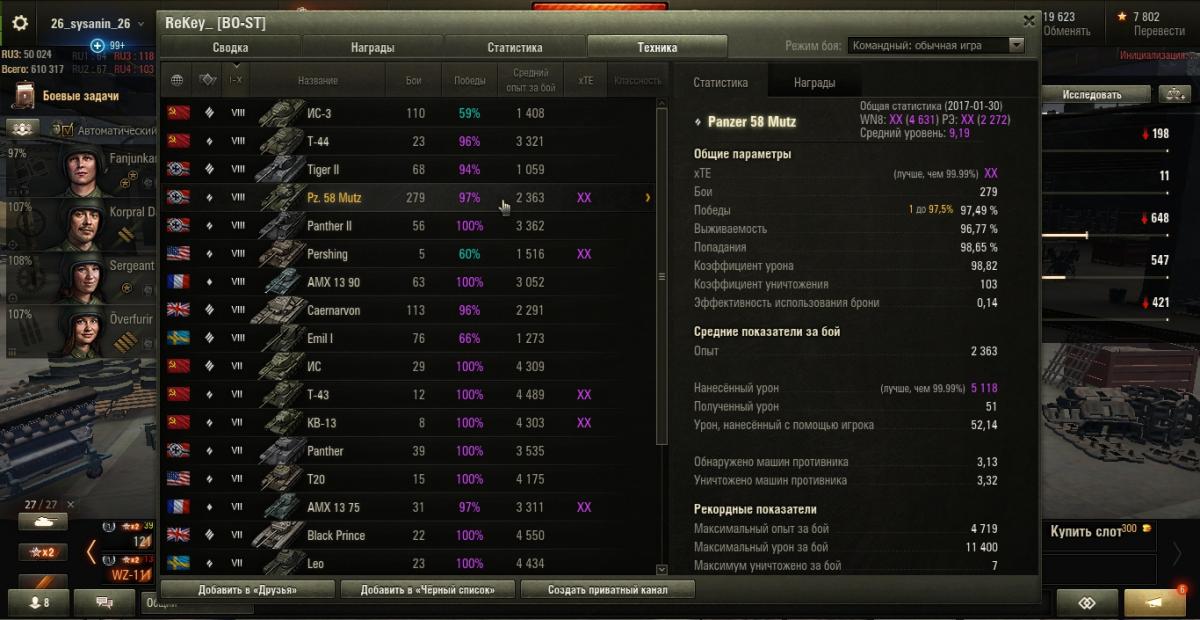1200x620 pixels.
Task: Open the chat channels icon
Action: click(x=104, y=602)
